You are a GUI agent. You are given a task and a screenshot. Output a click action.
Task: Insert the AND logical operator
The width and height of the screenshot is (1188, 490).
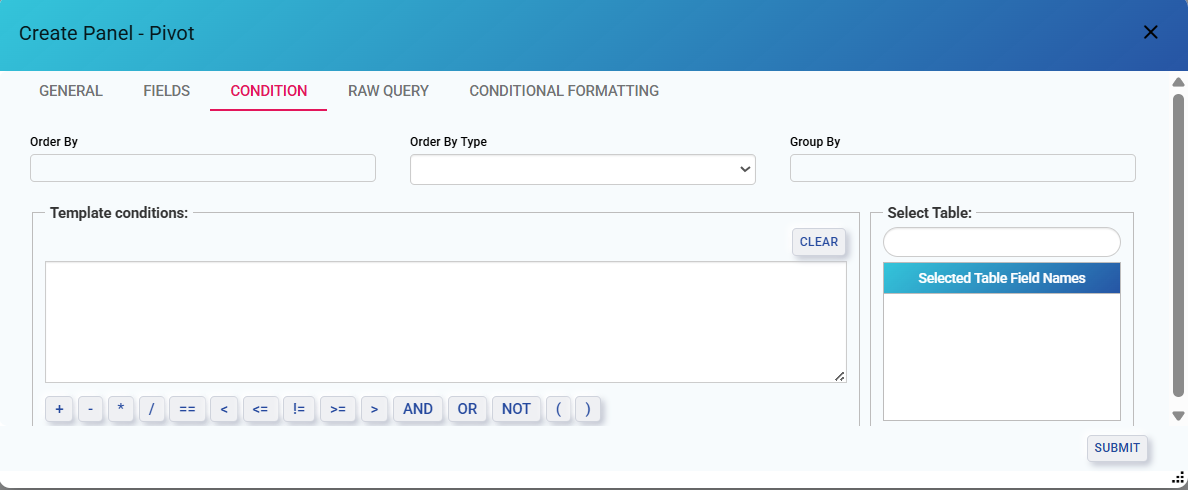(417, 409)
